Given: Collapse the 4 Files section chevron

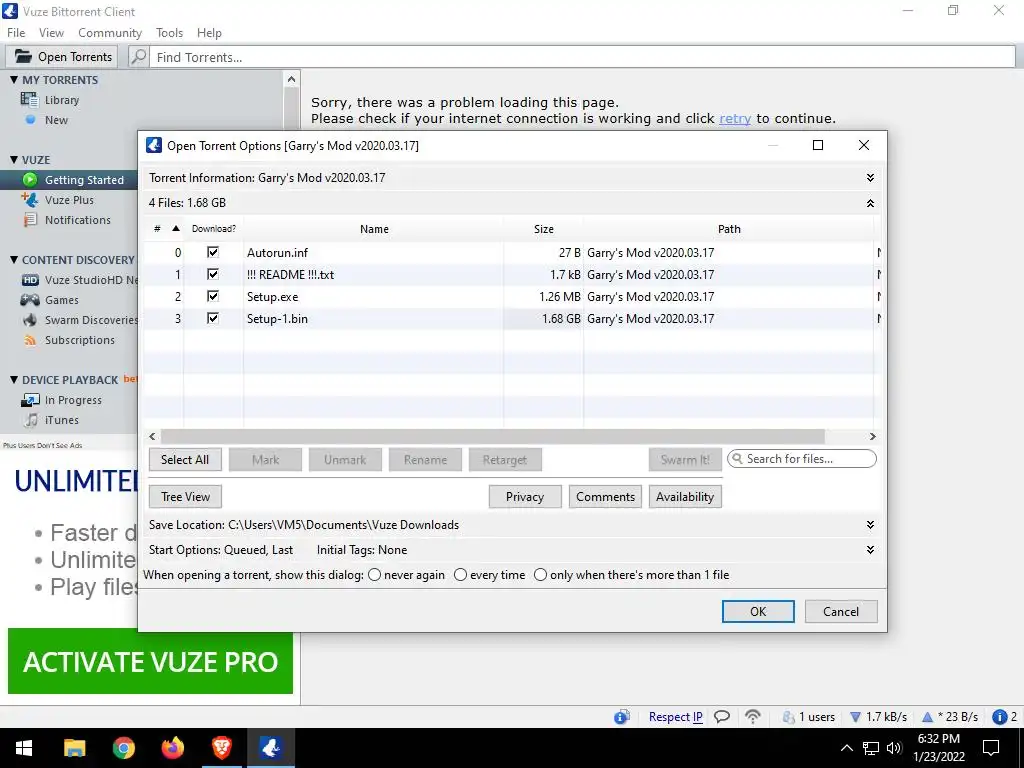Looking at the screenshot, I should pyautogui.click(x=870, y=203).
